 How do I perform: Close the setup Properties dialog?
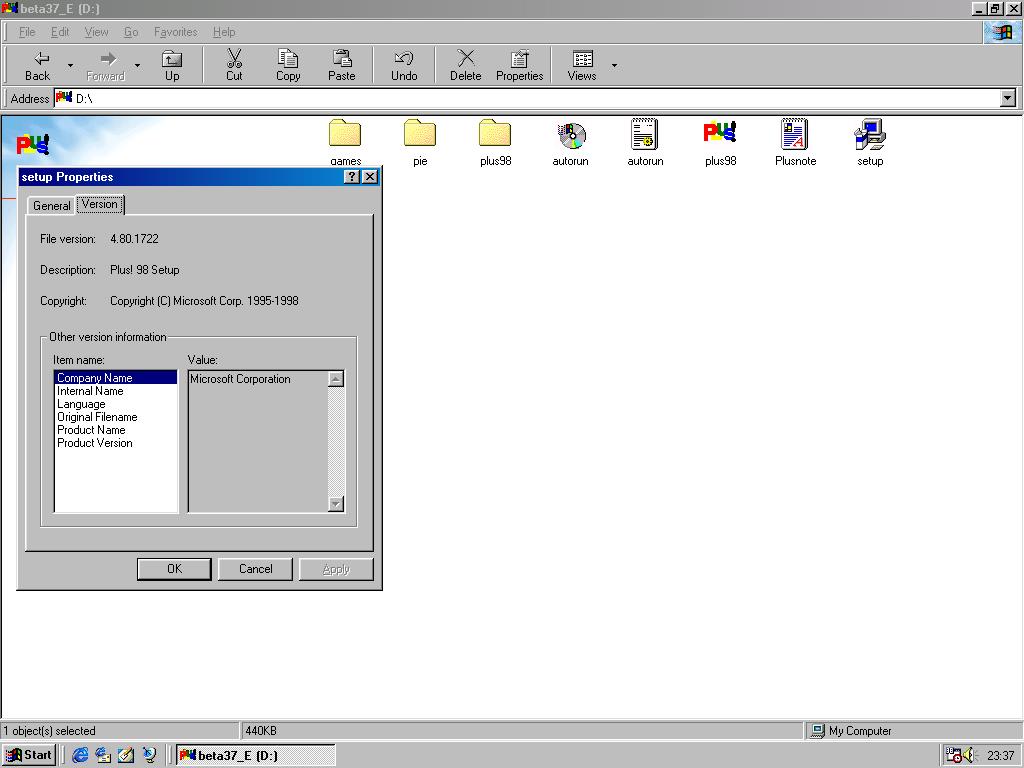[370, 176]
